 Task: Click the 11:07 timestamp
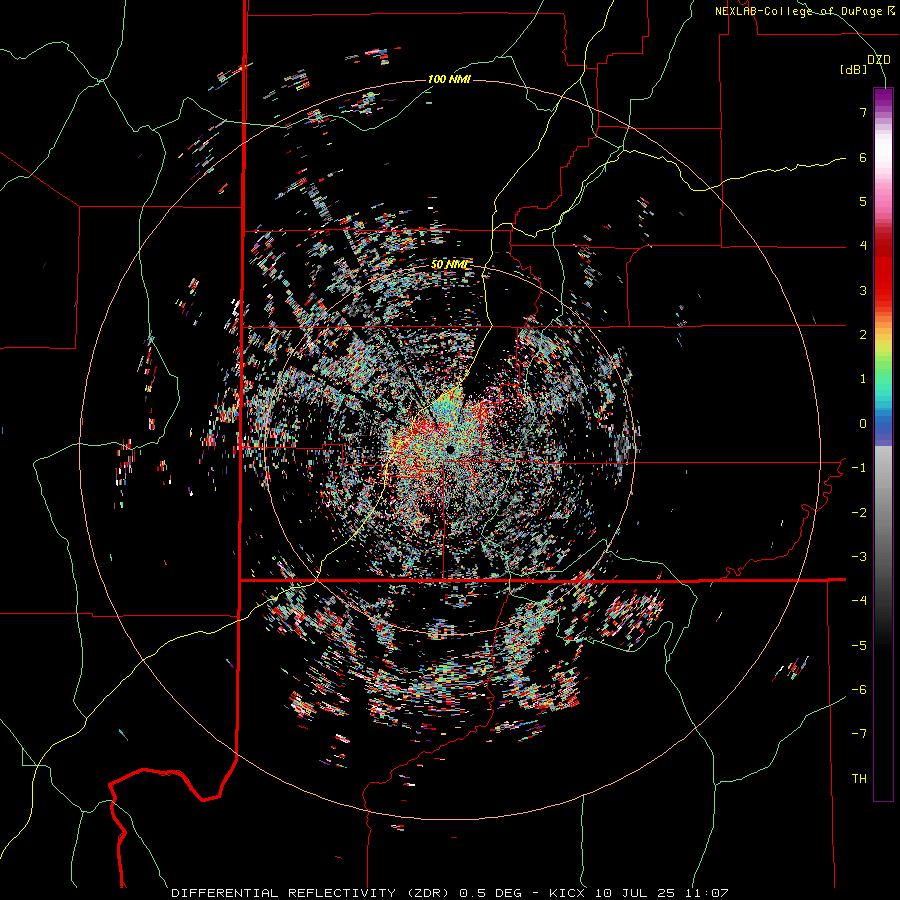click(709, 893)
